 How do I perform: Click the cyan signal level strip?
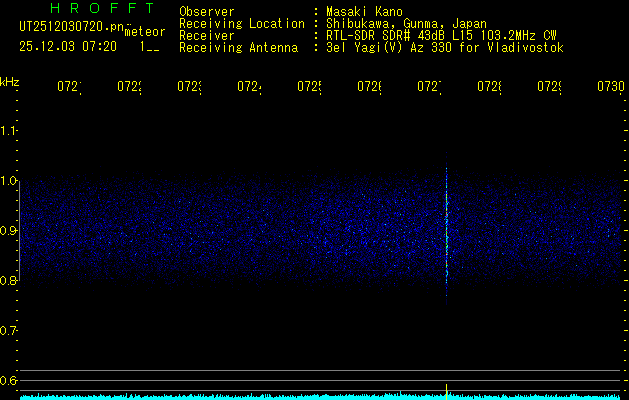(x=300, y=396)
